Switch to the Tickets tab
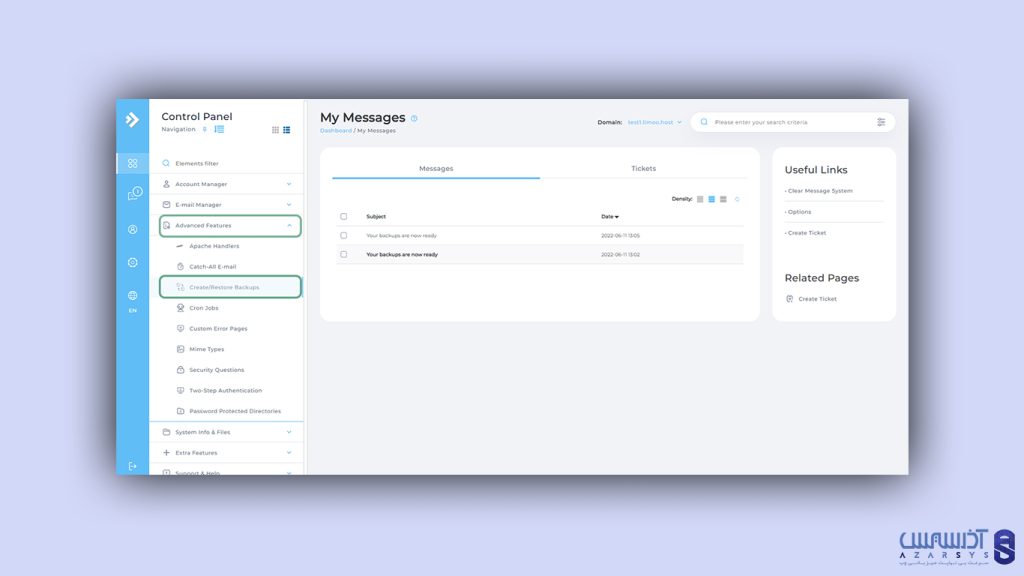Screen dimensions: 1024x576 (643, 168)
